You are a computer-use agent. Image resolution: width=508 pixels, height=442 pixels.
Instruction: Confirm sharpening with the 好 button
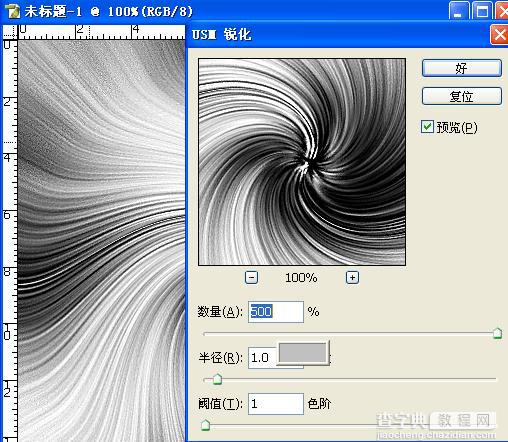(462, 68)
